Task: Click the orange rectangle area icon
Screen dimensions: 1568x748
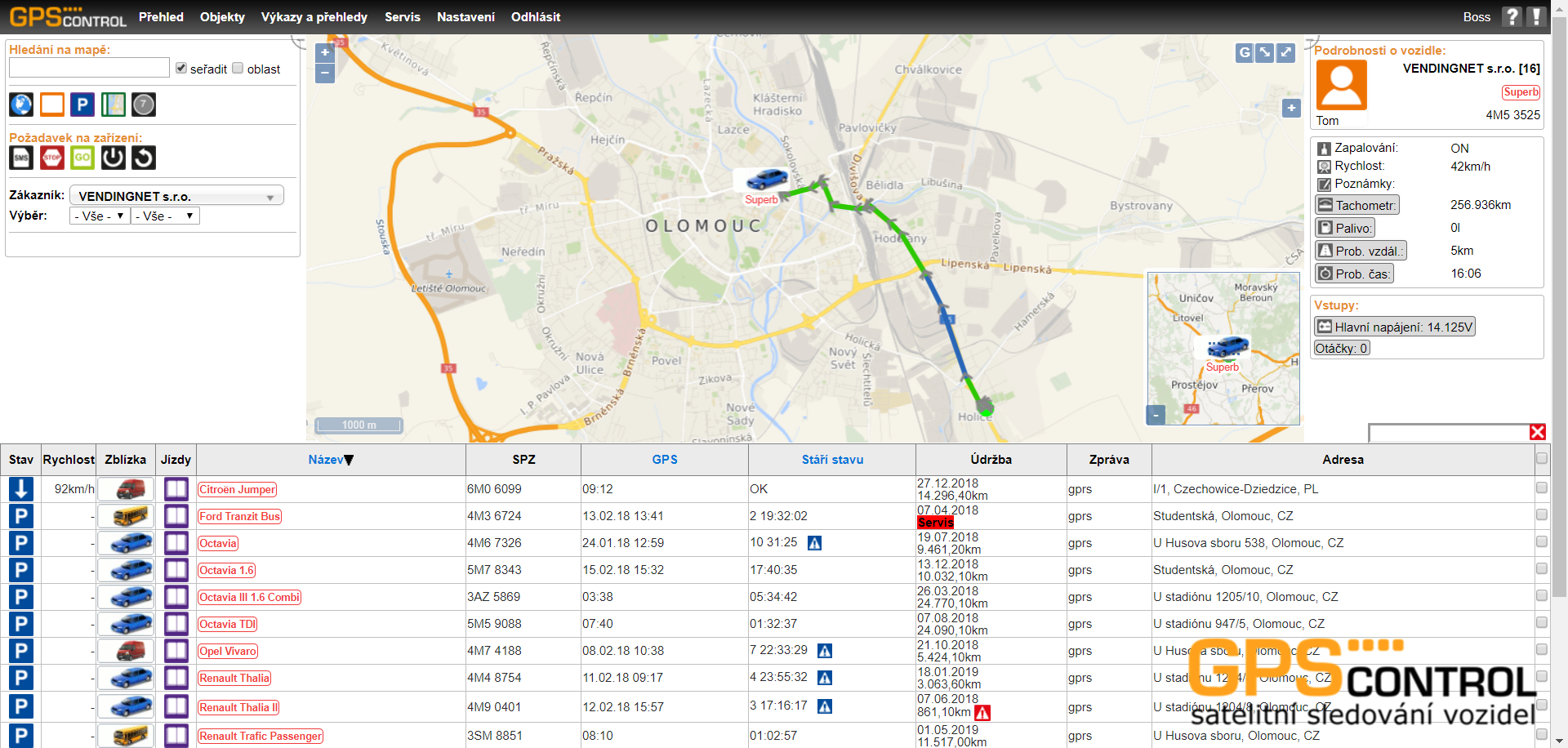Action: pyautogui.click(x=52, y=105)
